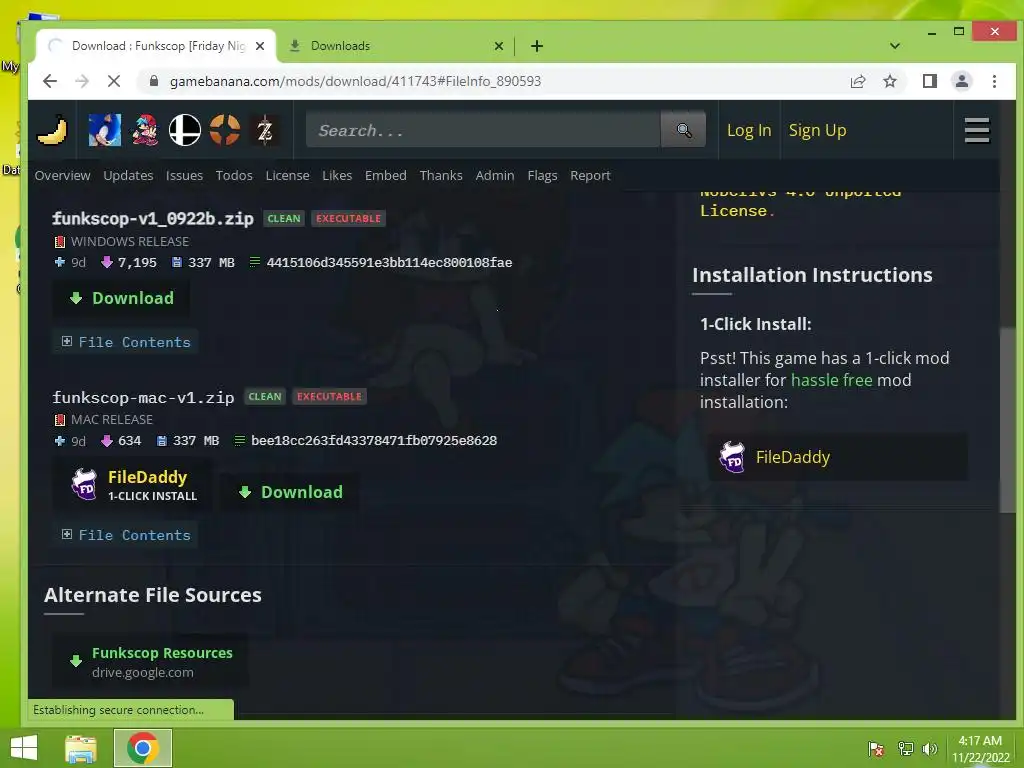
Task: Click the funkscop-v1_0922b.zip file name
Action: click(153, 218)
